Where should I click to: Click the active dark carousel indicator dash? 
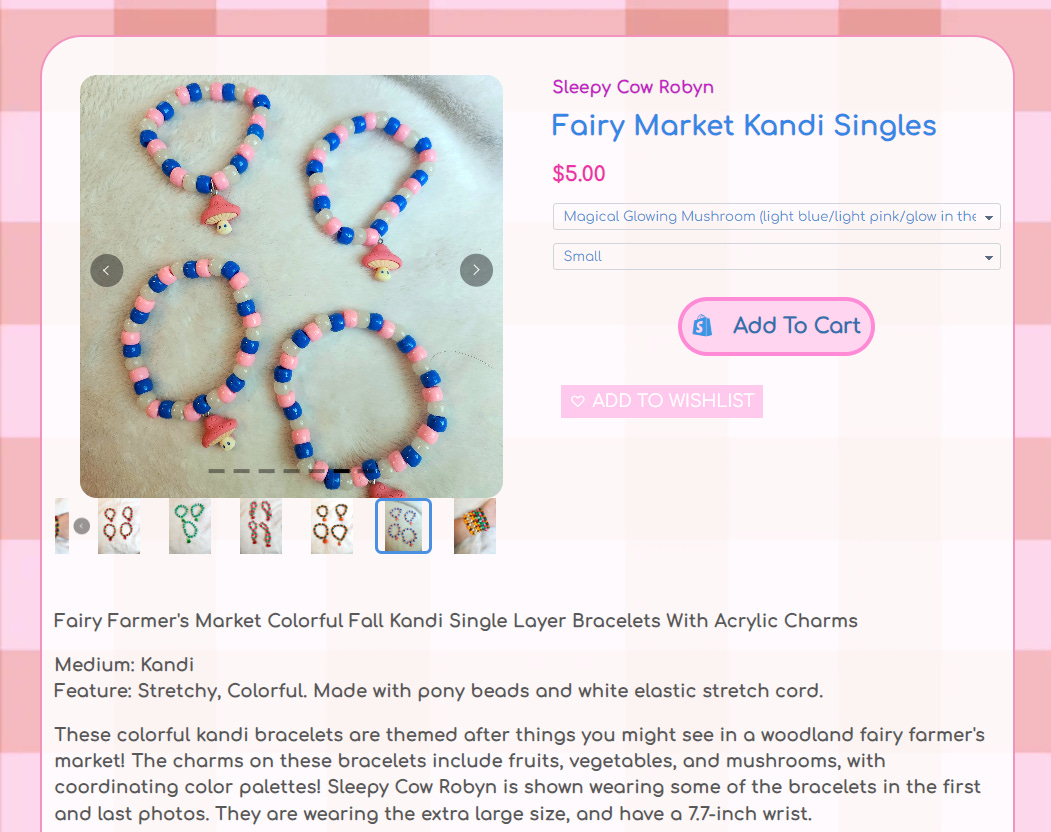pos(342,471)
